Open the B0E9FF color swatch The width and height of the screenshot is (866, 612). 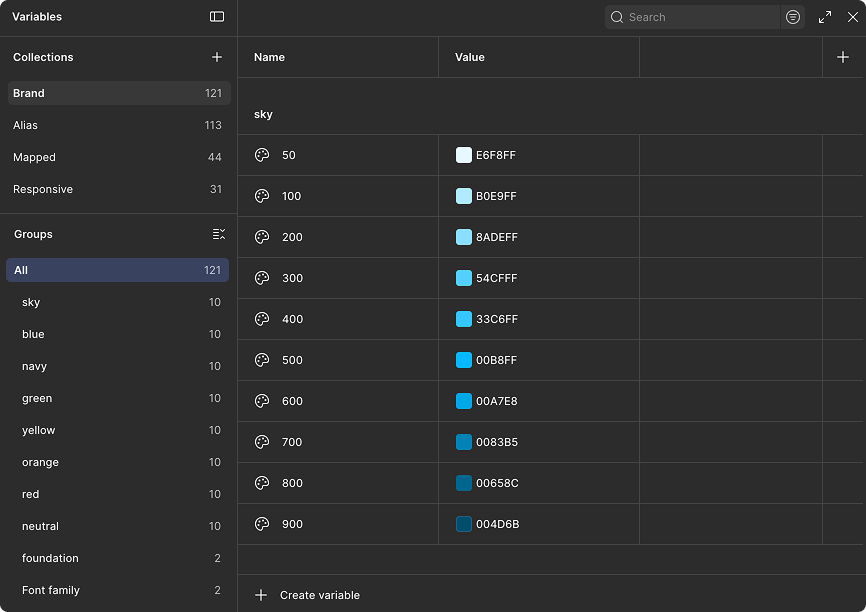(463, 196)
